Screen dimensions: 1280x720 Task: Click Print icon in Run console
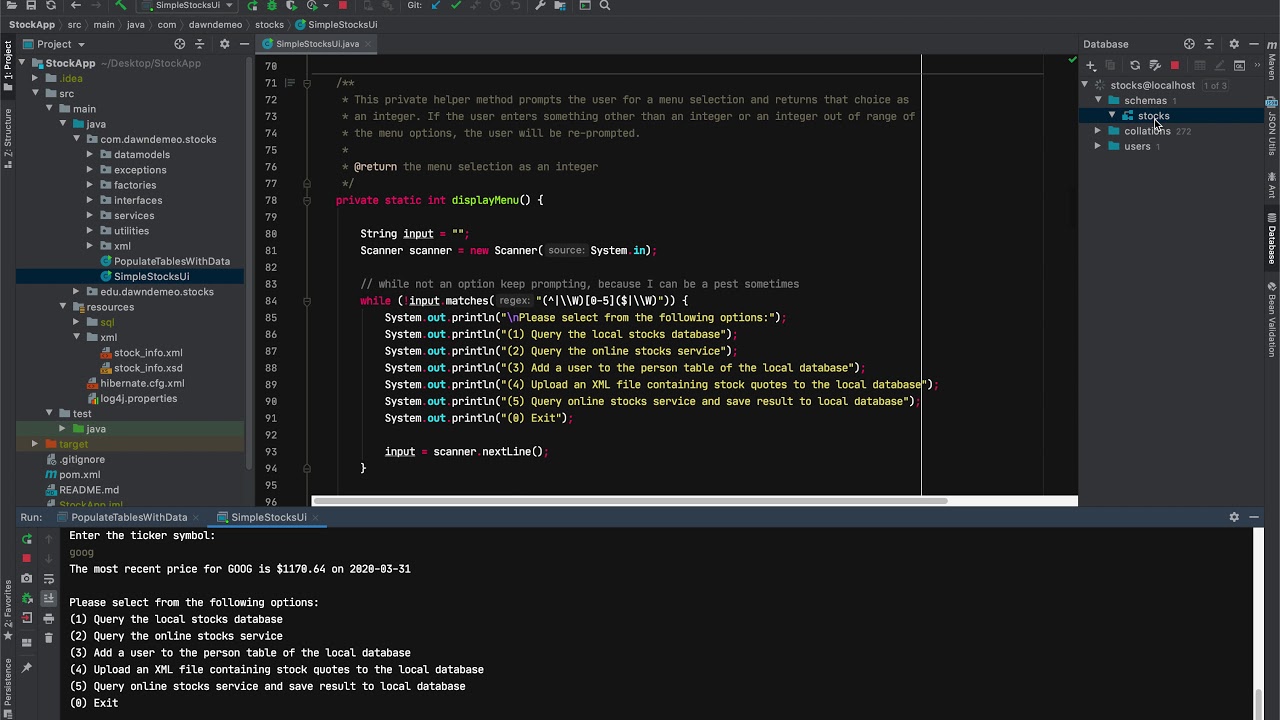tap(48, 618)
